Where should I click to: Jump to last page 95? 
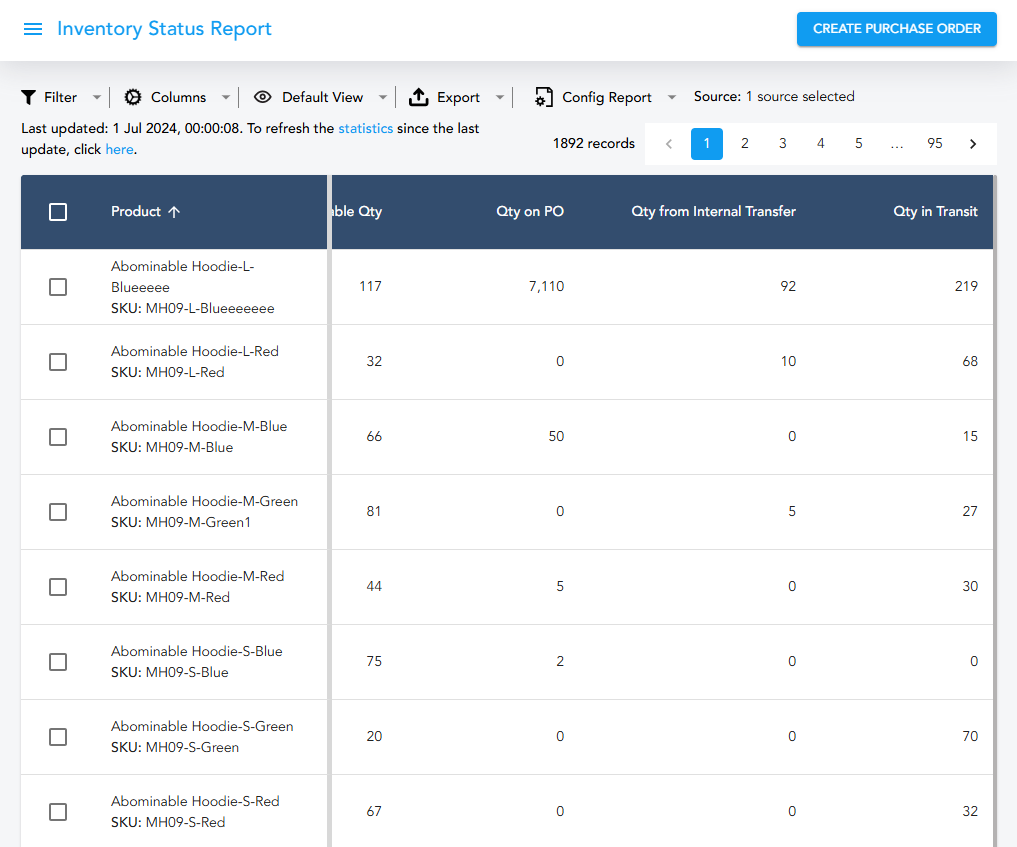(x=935, y=144)
